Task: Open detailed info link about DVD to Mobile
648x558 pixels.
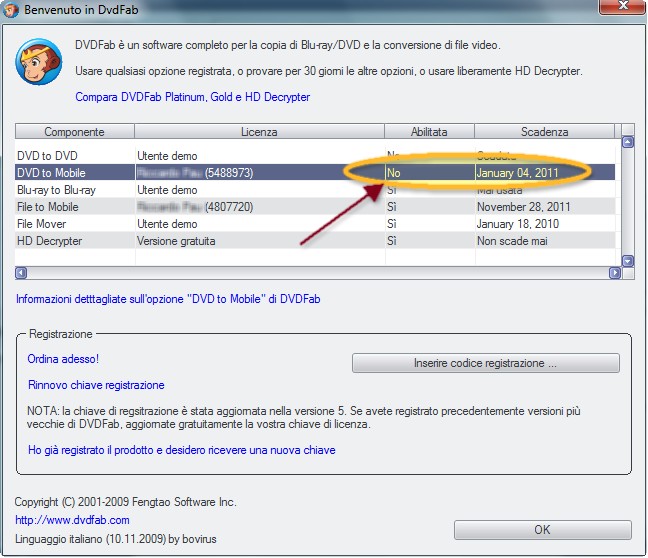Action: [x=168, y=299]
